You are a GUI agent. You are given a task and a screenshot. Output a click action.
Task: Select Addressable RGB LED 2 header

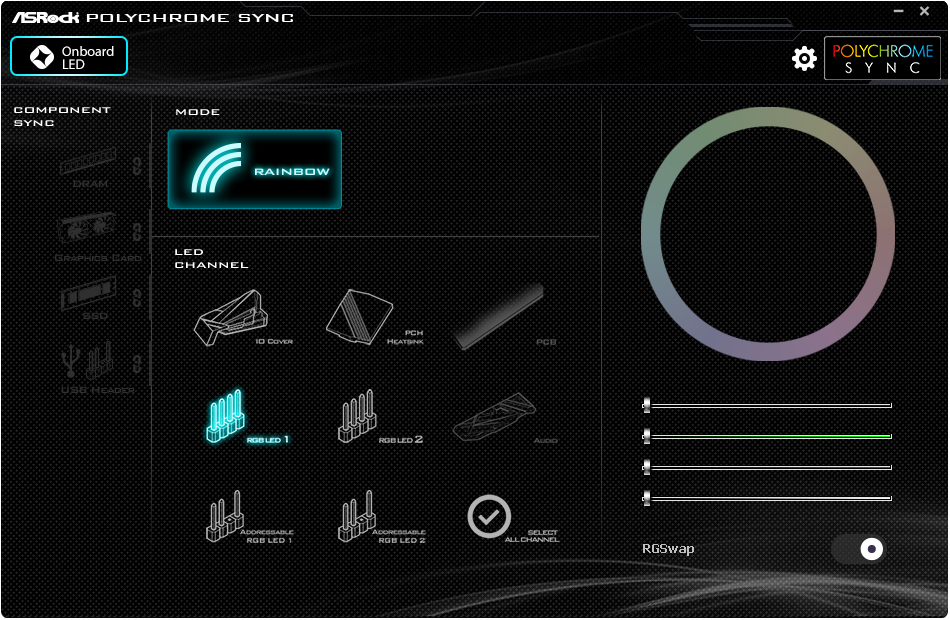point(381,517)
